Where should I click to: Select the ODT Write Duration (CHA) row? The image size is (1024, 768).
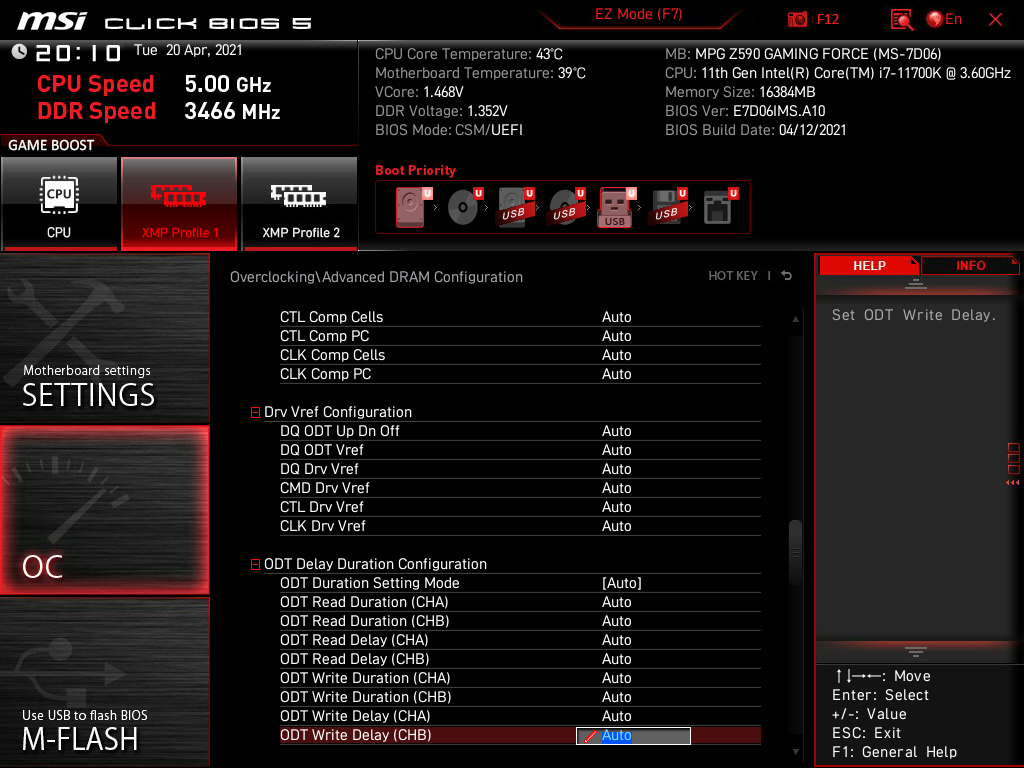[520, 678]
